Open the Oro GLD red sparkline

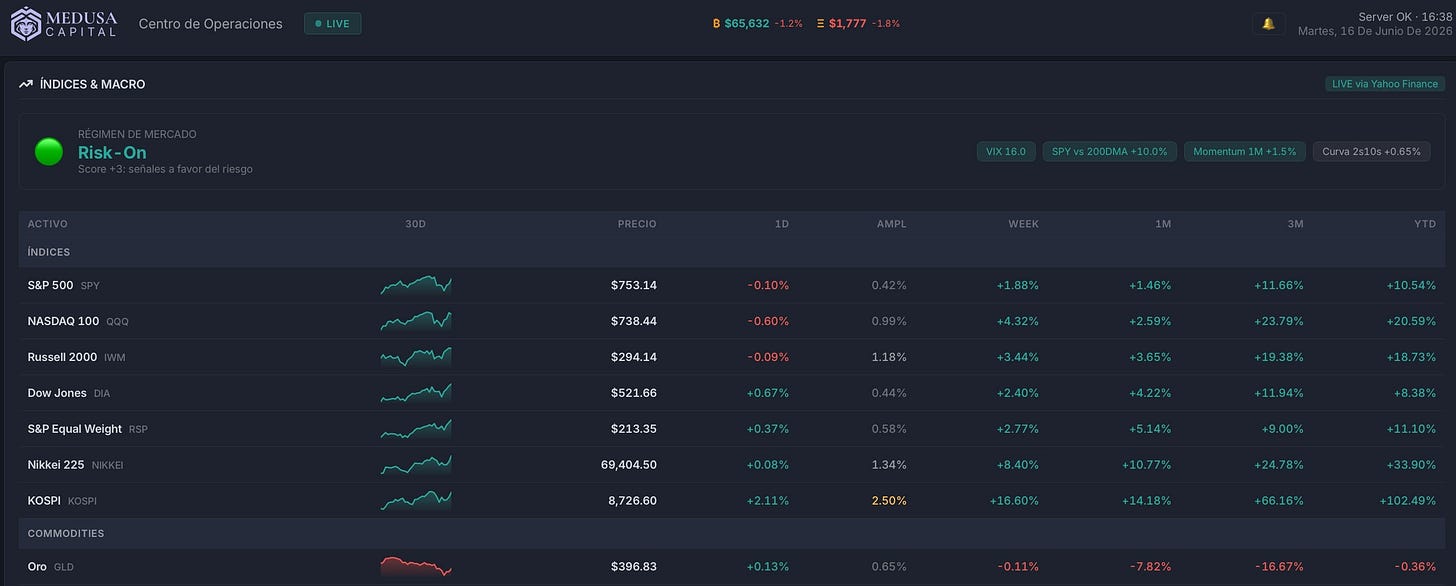coord(416,566)
